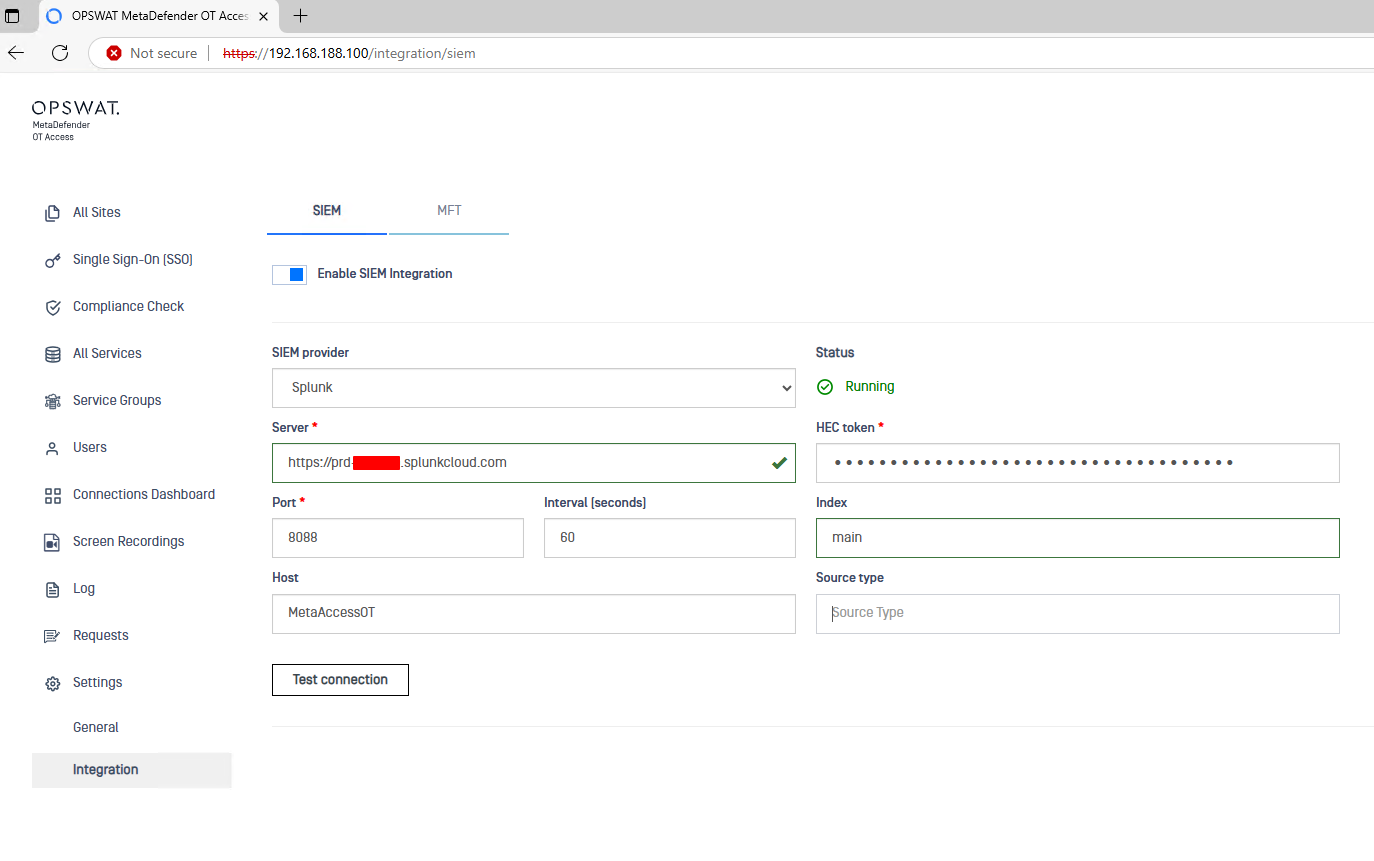Click the Port field showing 8088

[398, 538]
